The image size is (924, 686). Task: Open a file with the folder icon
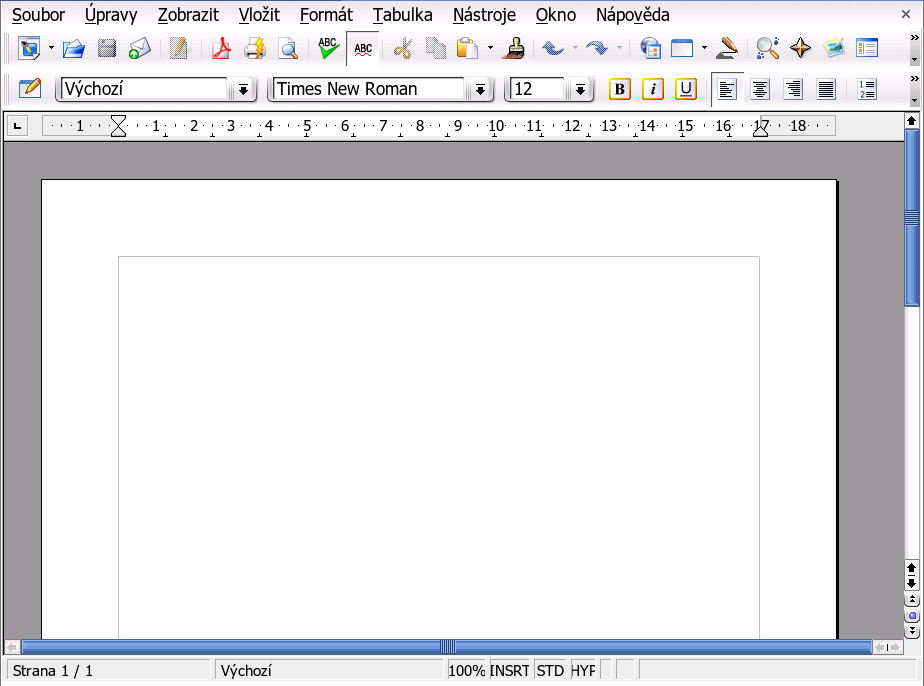click(x=74, y=48)
